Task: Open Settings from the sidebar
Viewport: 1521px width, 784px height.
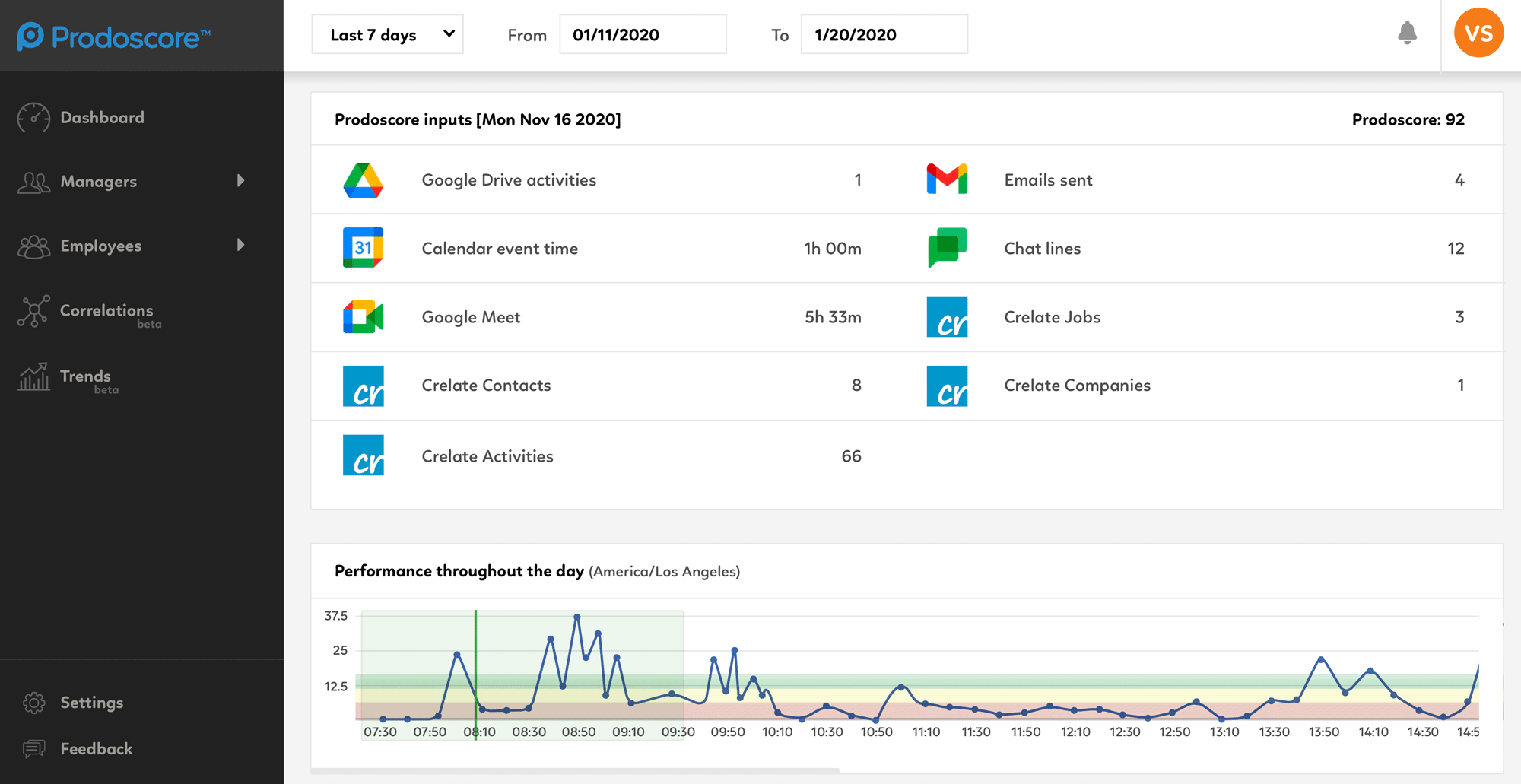Action: tap(91, 703)
